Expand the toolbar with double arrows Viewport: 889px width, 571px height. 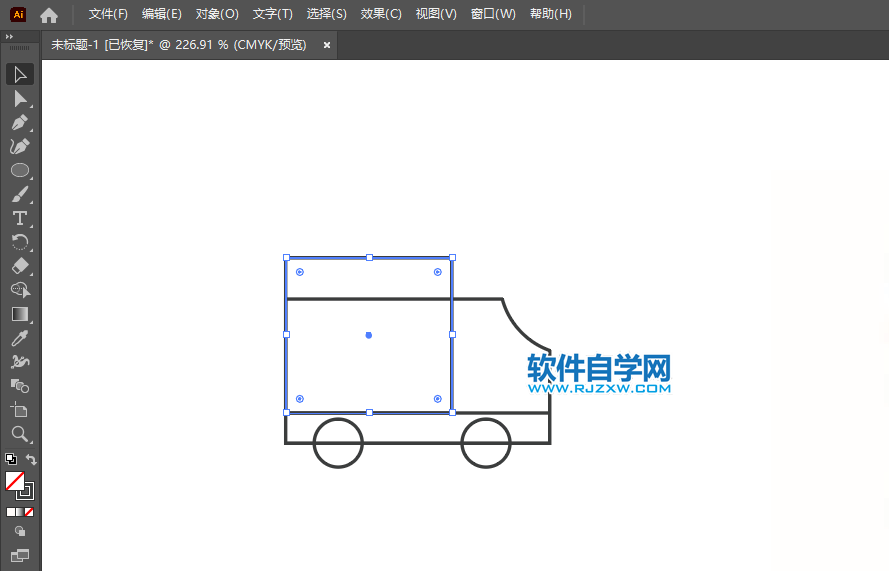[x=9, y=36]
